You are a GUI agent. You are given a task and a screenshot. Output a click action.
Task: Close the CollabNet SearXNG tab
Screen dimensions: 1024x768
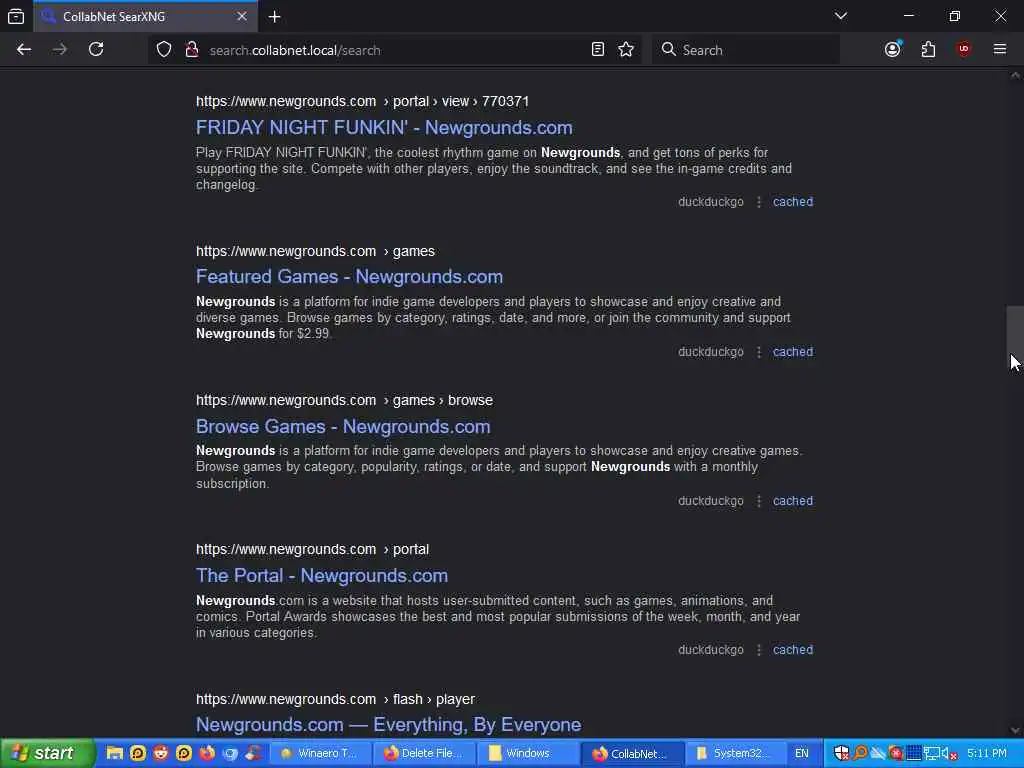tap(242, 16)
